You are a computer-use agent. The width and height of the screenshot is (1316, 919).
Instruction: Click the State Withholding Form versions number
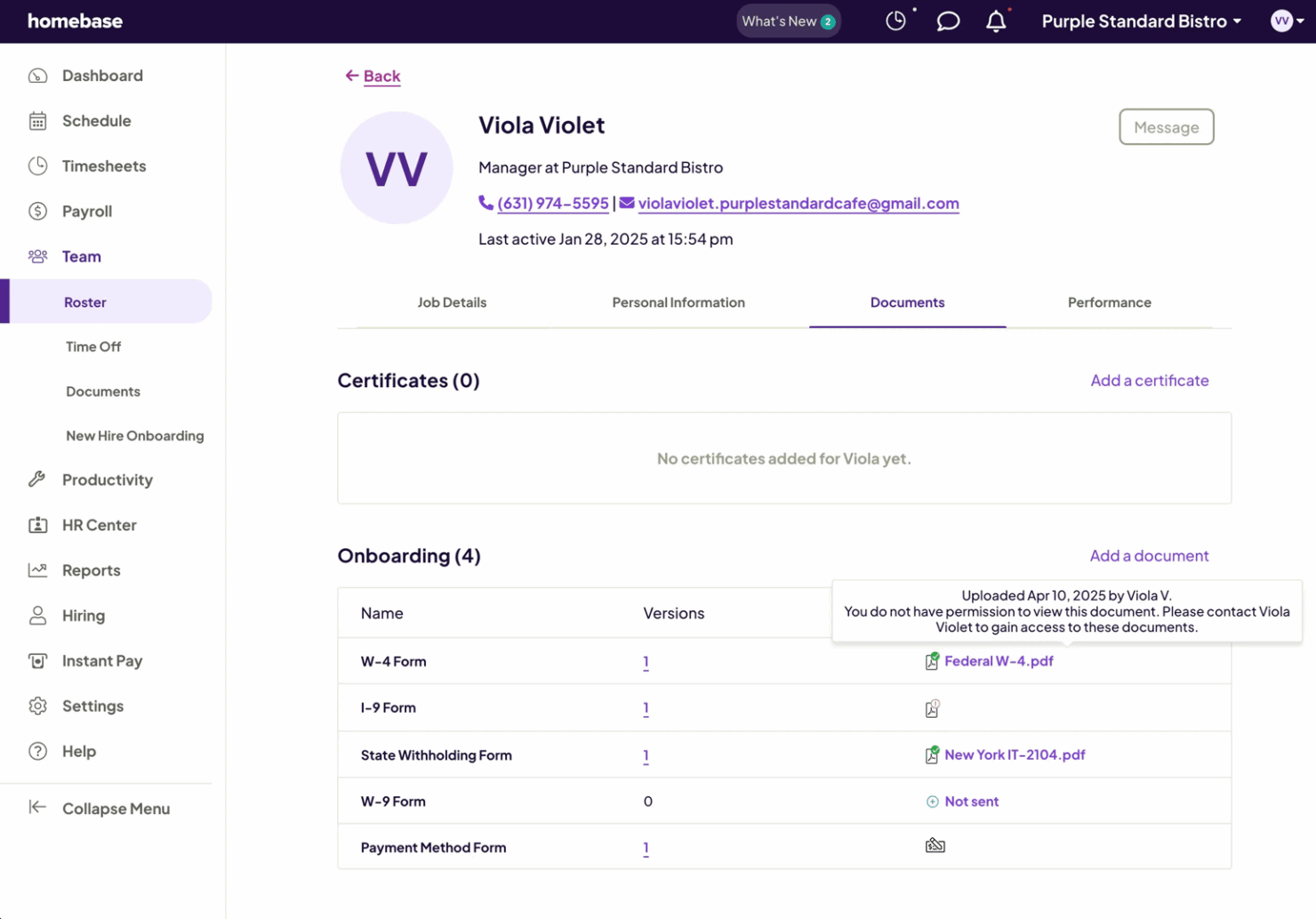tap(646, 756)
